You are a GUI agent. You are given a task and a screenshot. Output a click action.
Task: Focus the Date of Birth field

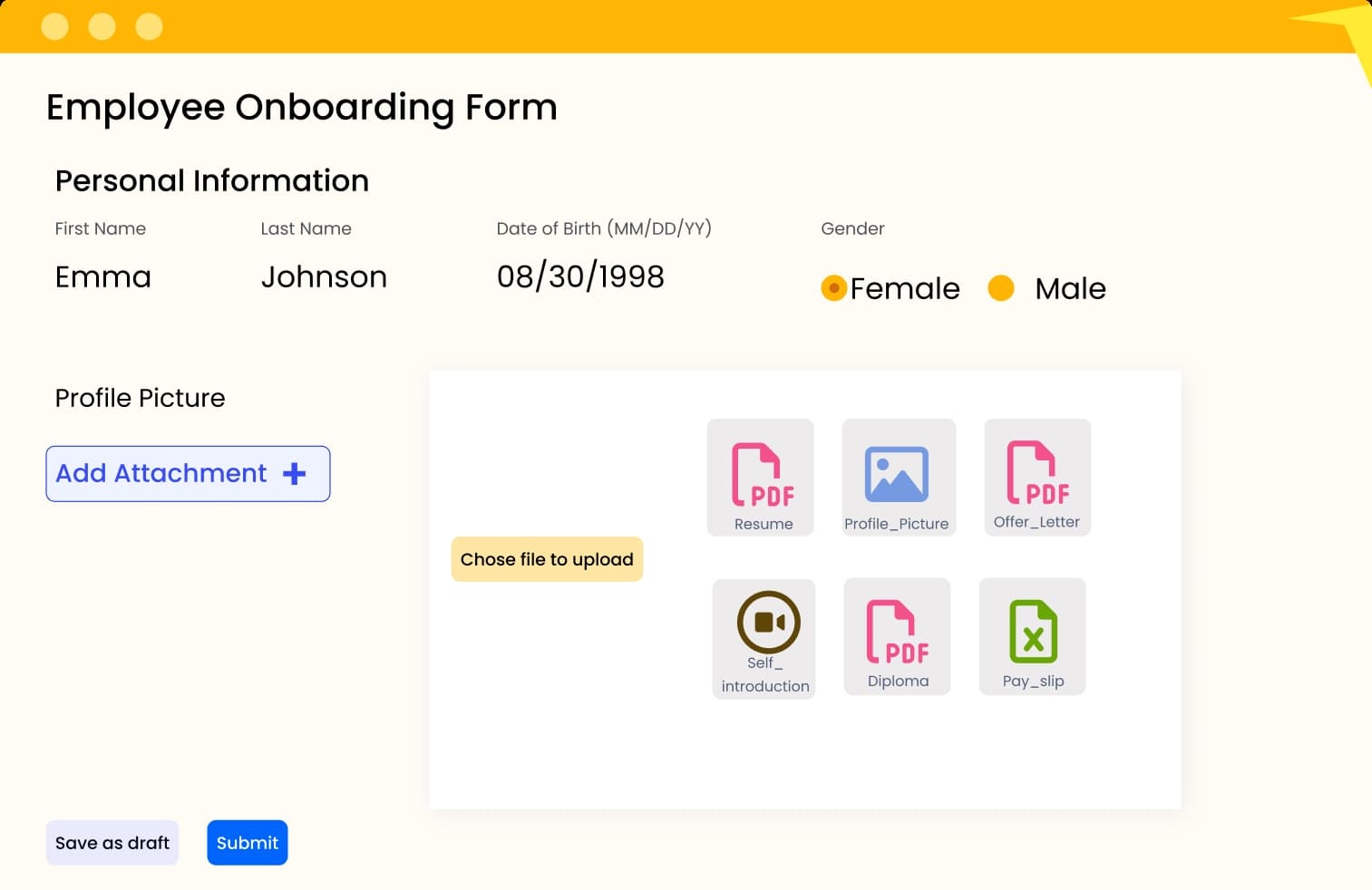tap(580, 276)
